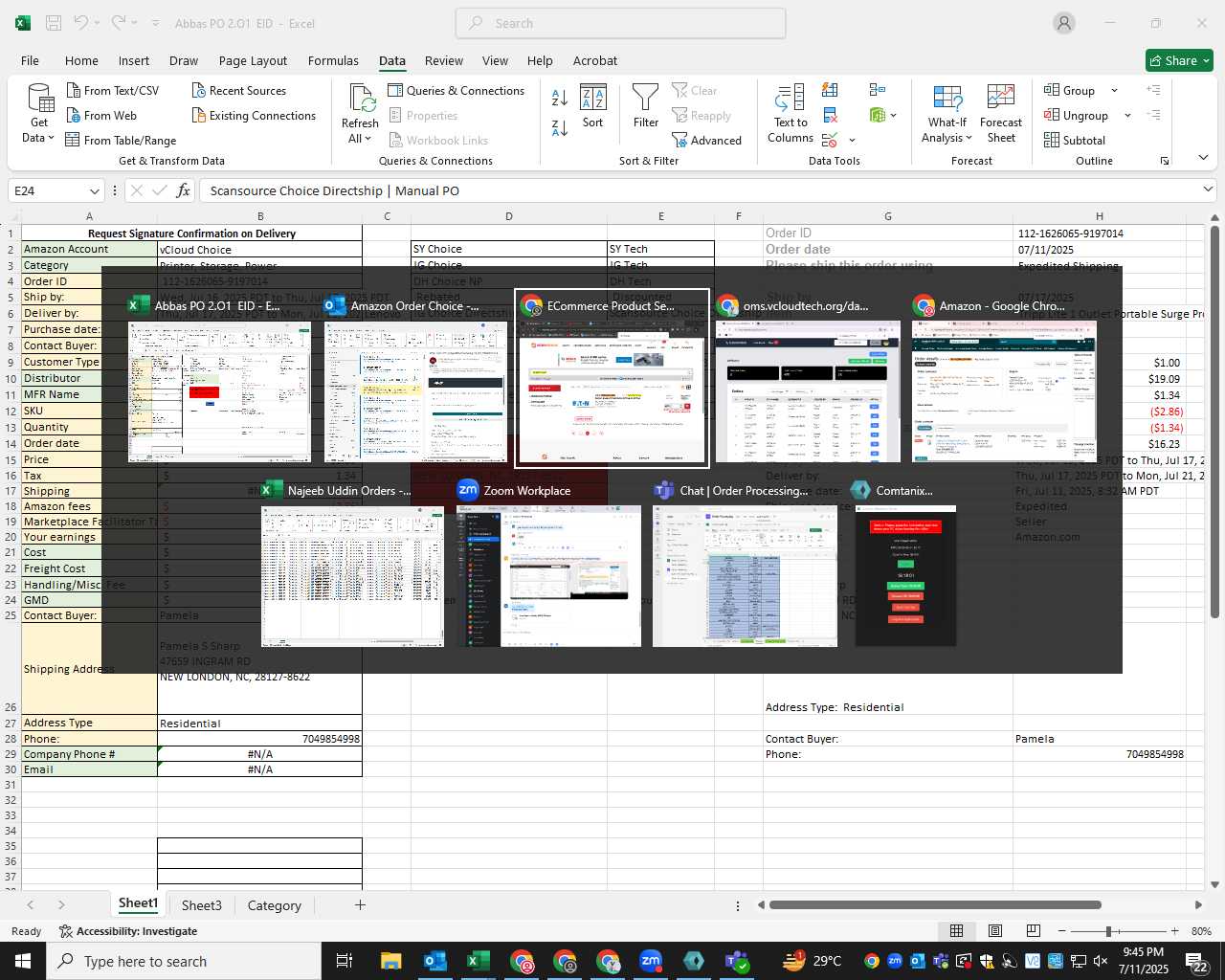The image size is (1225, 980).
Task: Select the Sheet3 worksheet tab
Action: [x=201, y=905]
